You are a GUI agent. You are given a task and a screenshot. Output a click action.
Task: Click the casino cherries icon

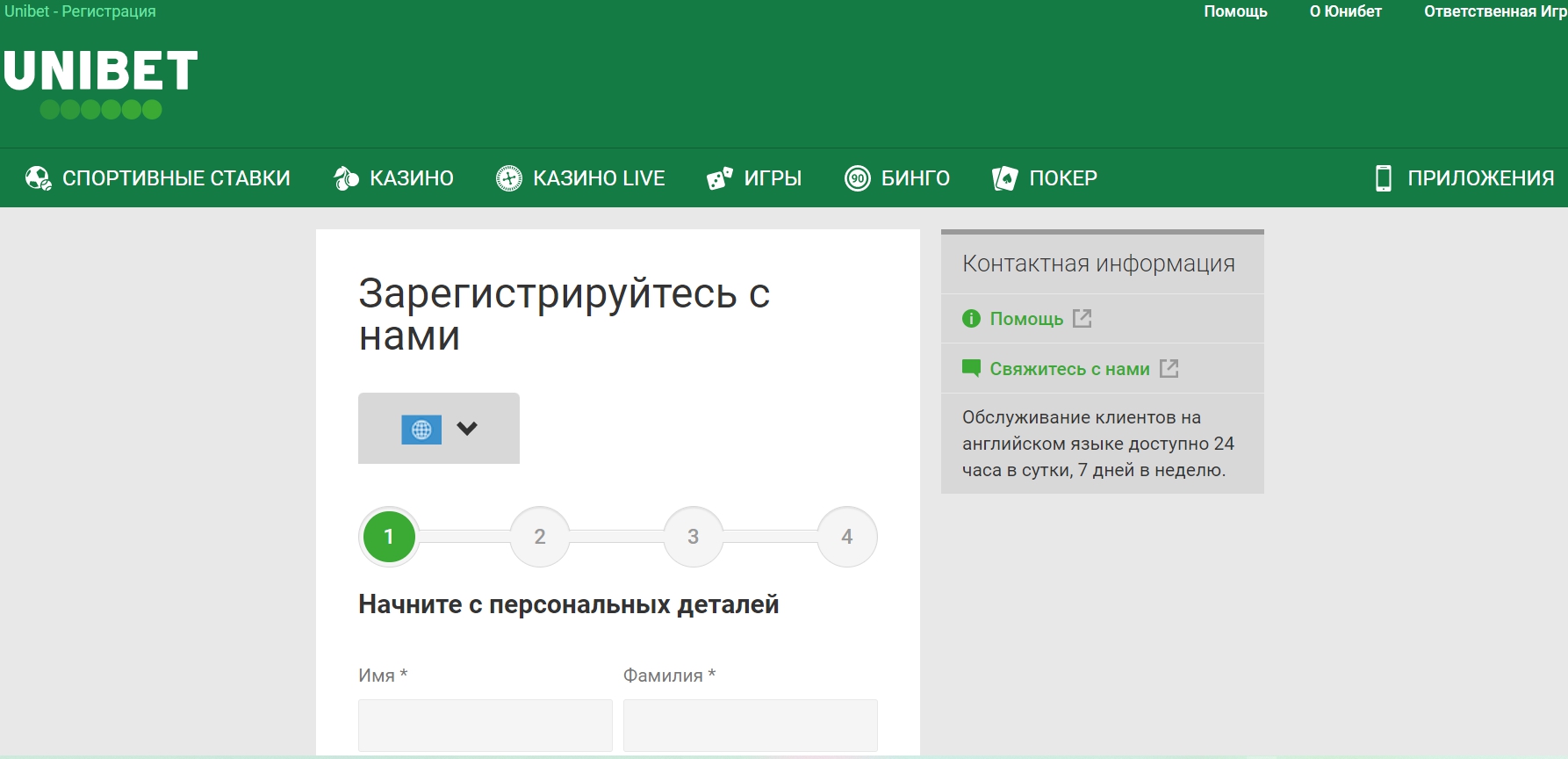click(x=346, y=178)
